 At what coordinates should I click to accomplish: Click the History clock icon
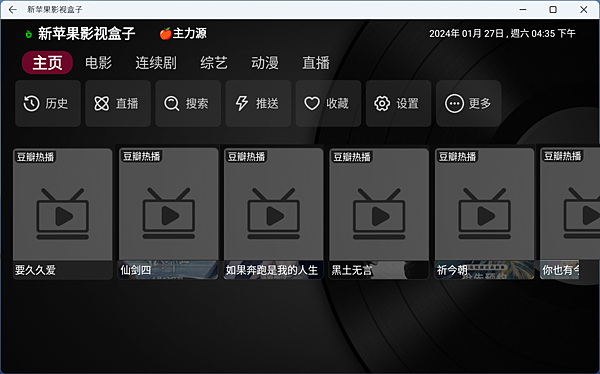[x=31, y=103]
